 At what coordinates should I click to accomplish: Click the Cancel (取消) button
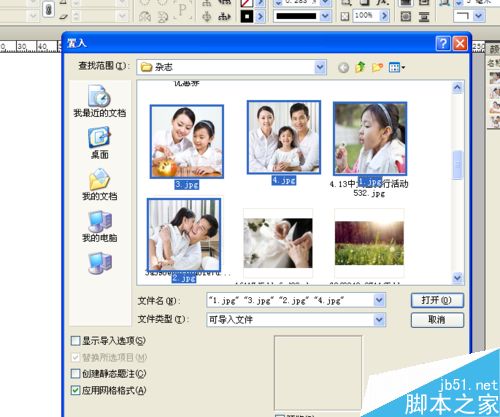(437, 320)
